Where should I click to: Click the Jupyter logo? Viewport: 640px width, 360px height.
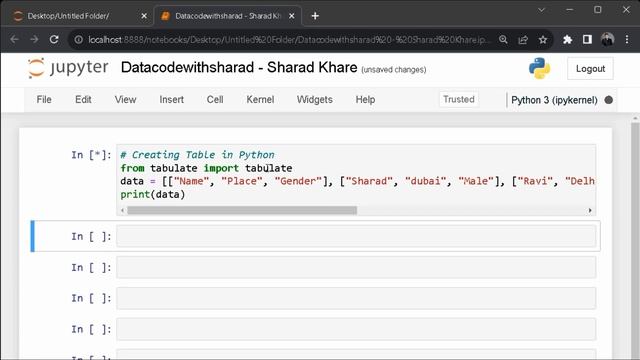pos(68,68)
